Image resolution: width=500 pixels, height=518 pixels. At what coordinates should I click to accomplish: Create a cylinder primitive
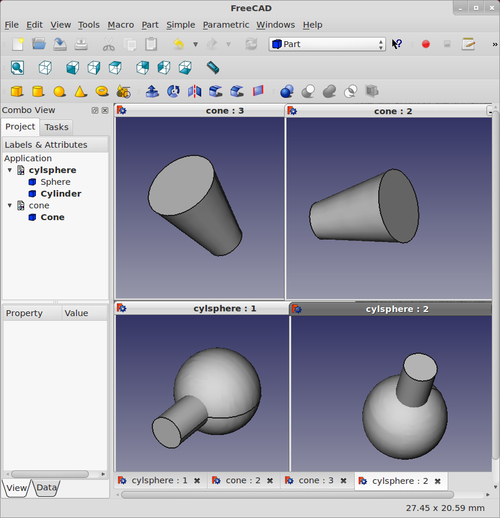coord(38,91)
